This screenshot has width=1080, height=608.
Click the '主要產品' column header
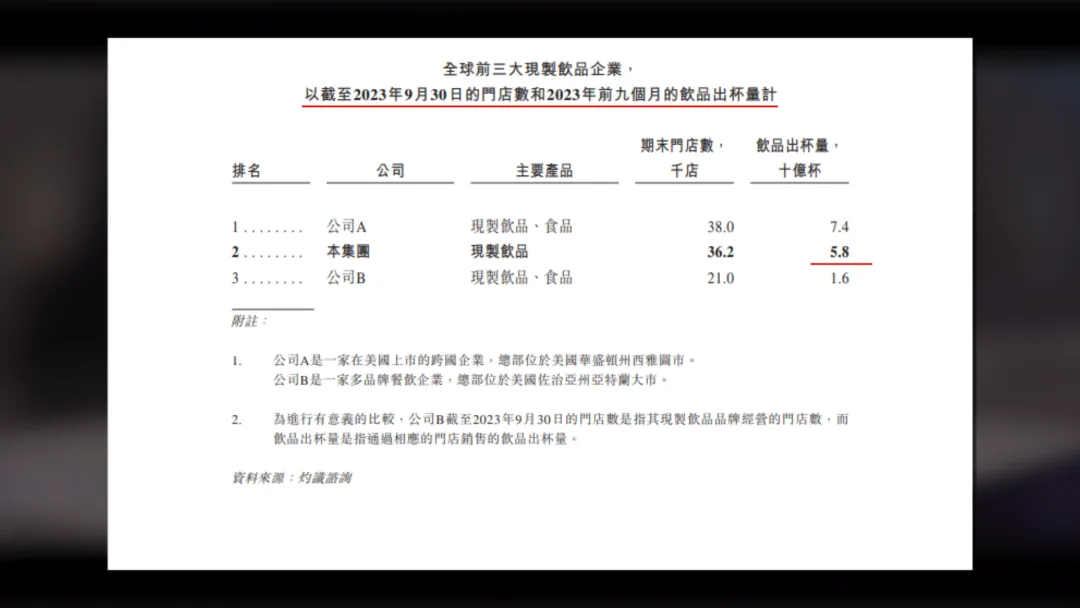click(544, 170)
